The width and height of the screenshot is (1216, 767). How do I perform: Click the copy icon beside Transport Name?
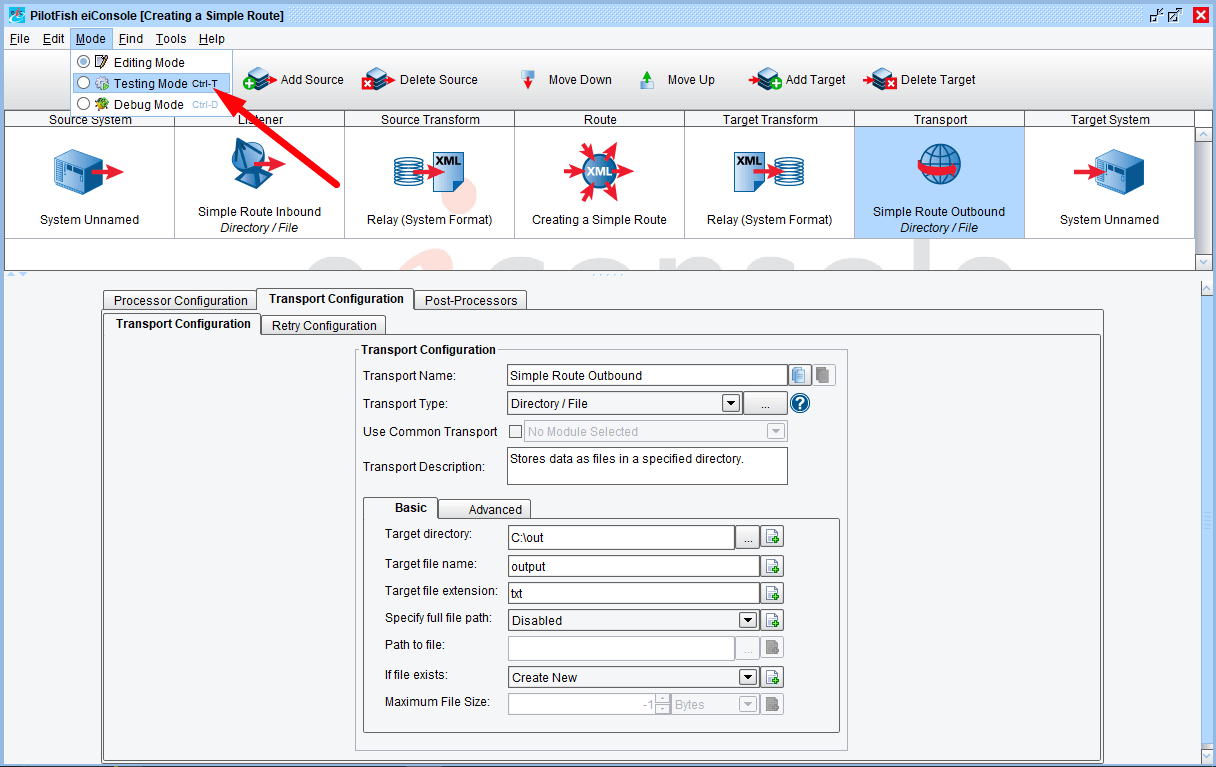pos(799,376)
